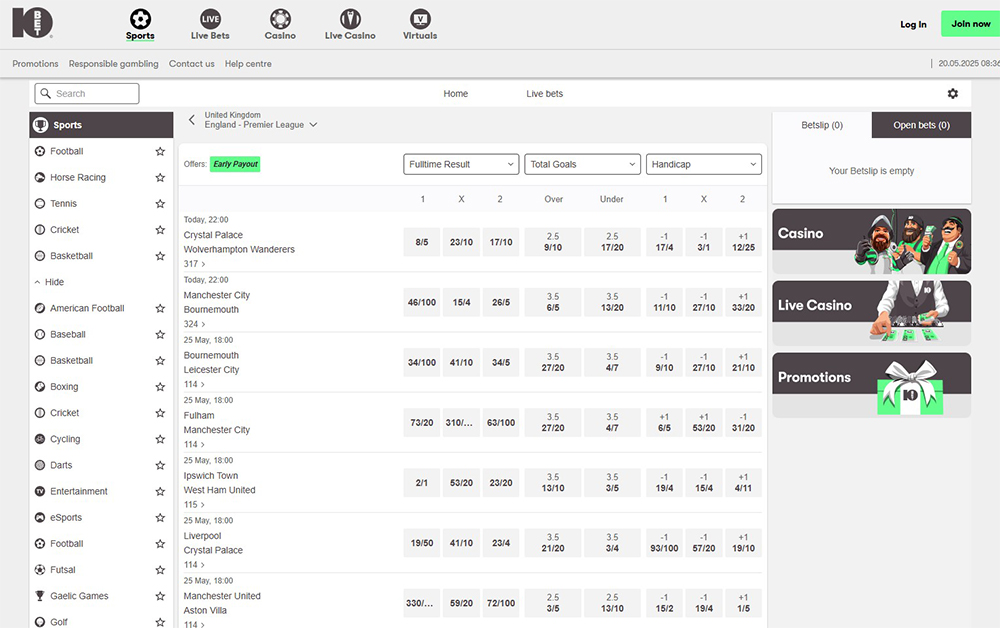This screenshot has height=628, width=1000.
Task: Go to the Live bets tab
Action: pyautogui.click(x=545, y=94)
